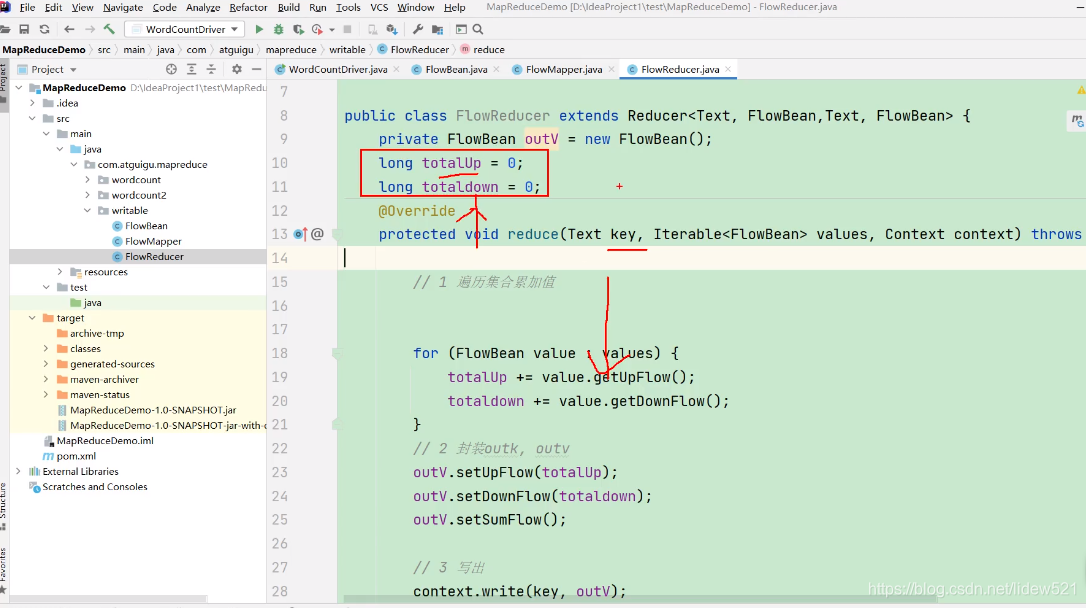Screen dimensions: 1086x608
Task: Click the MapReduceDemo breadcrumb
Action: (44, 50)
